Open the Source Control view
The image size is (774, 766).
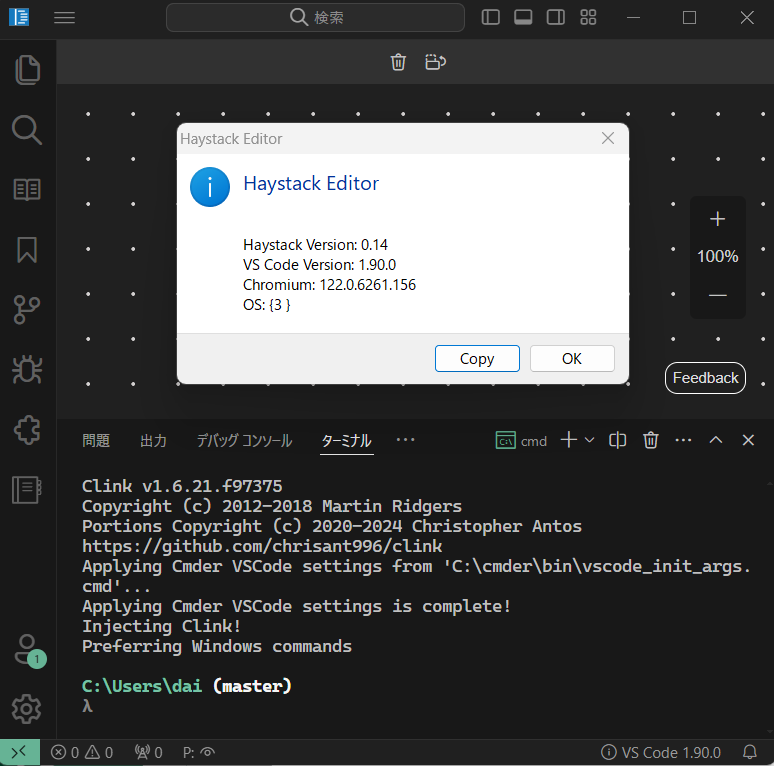pos(27,309)
